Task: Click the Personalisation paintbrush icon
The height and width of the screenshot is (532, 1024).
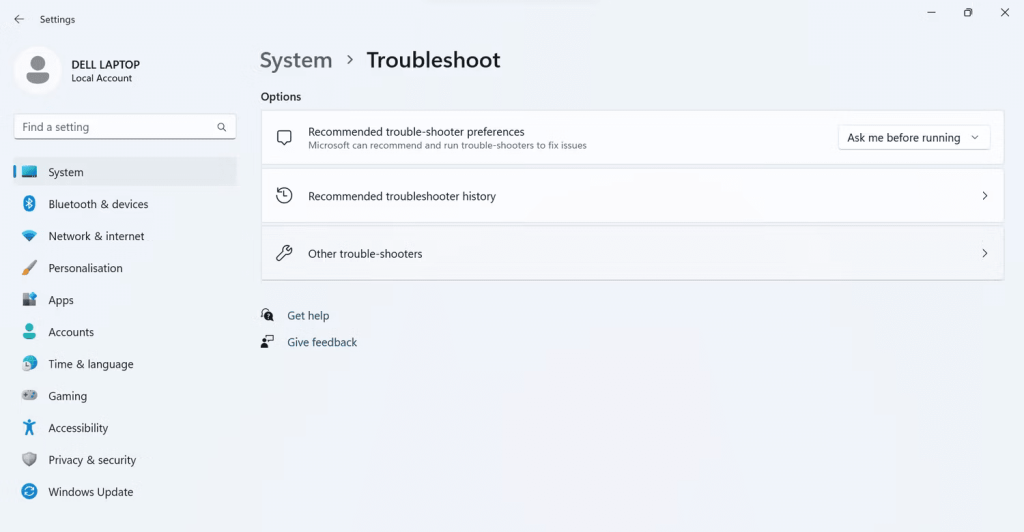Action: coord(29,268)
